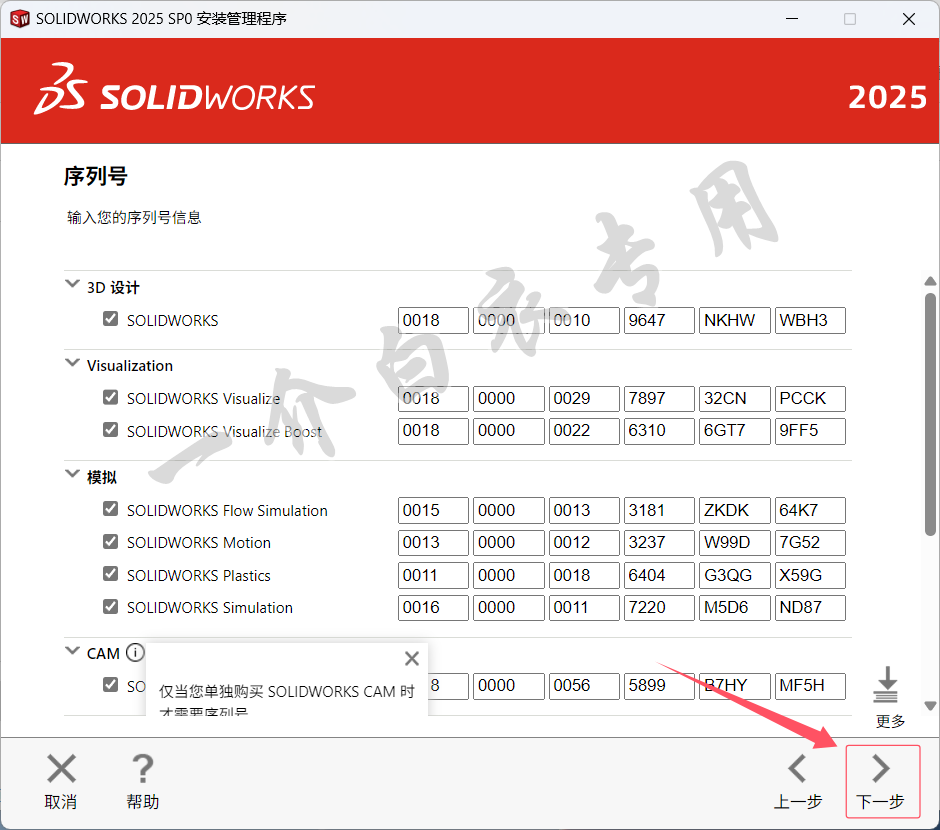This screenshot has width=940, height=830.
Task: Collapse the Visualization section
Action: (72, 363)
